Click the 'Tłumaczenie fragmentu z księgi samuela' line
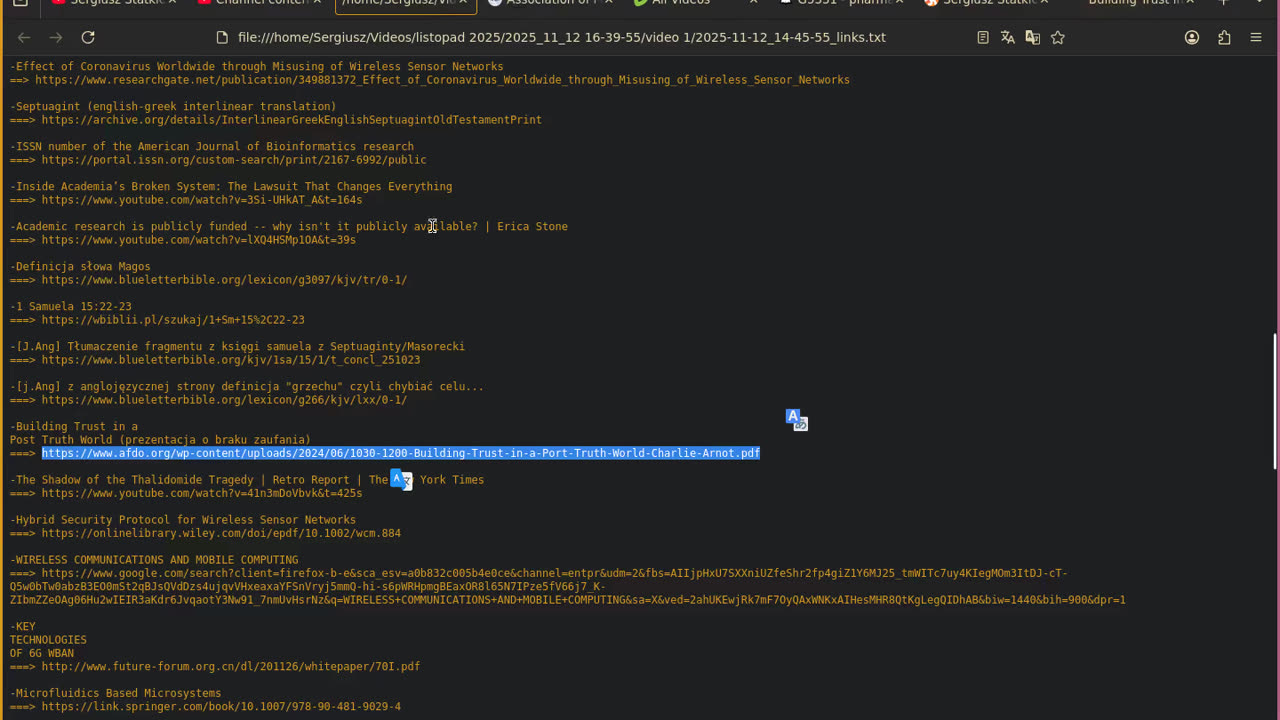 point(238,346)
